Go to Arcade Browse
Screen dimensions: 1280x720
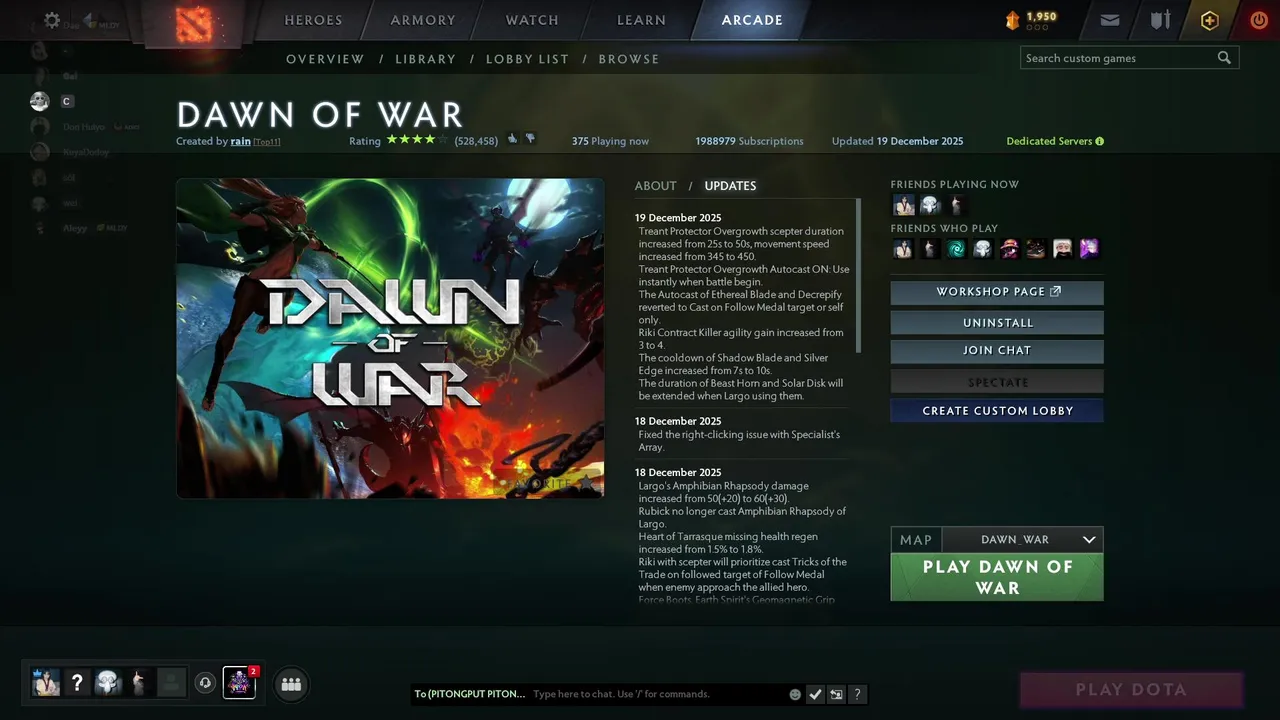(629, 59)
